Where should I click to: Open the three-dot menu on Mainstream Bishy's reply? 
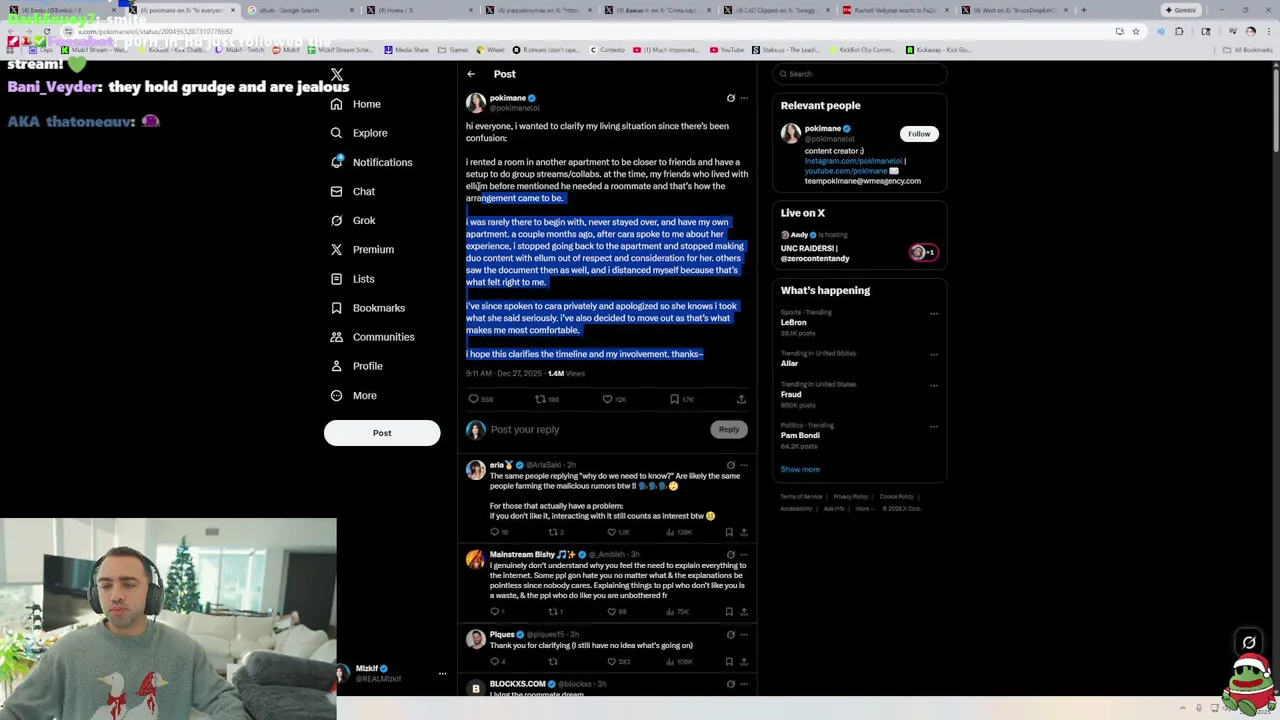click(x=743, y=555)
